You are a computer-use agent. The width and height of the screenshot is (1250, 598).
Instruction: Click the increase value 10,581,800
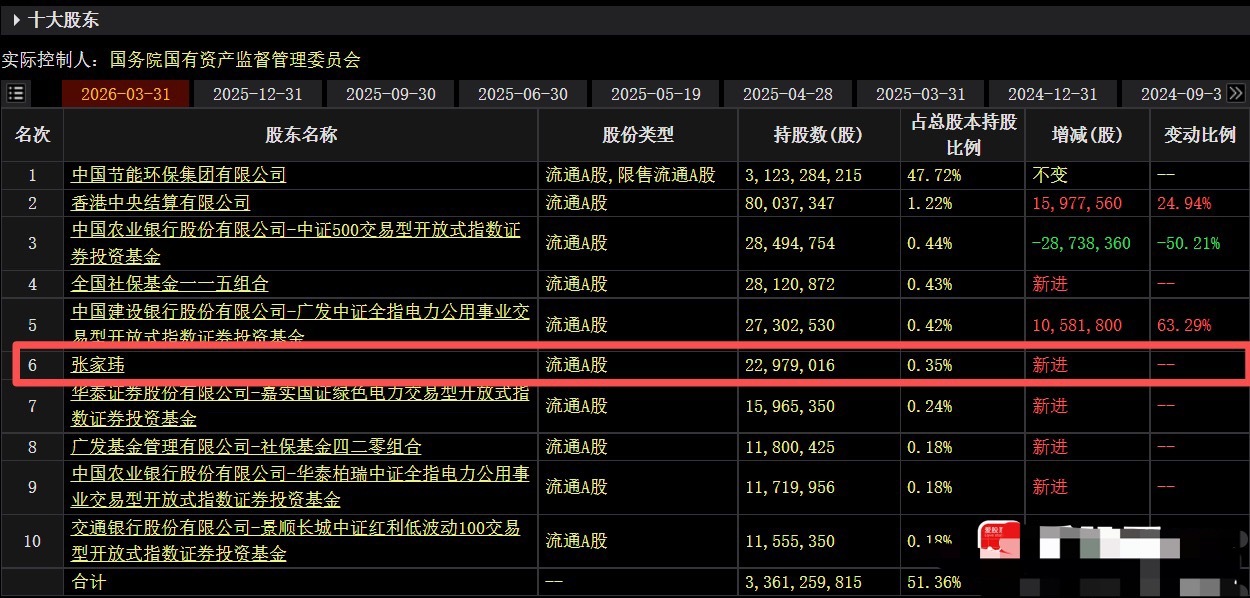[1077, 325]
